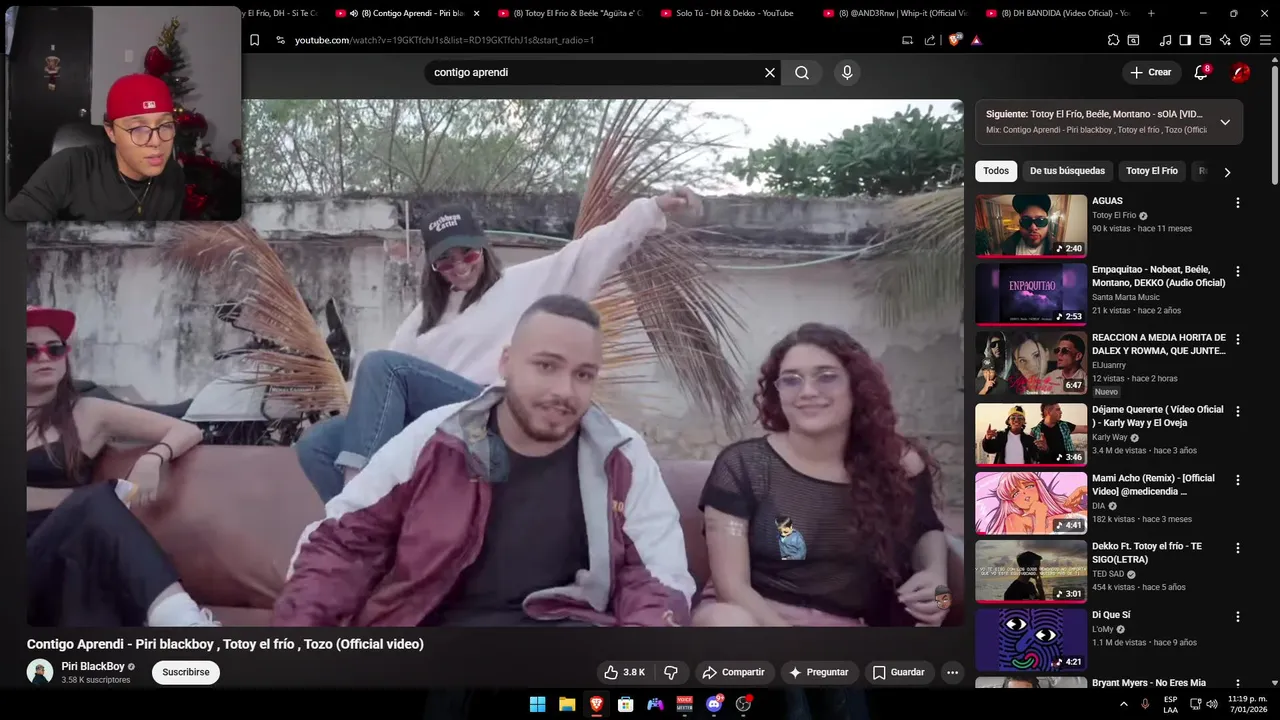Click the Guardar button
The height and width of the screenshot is (720, 1280).
click(x=898, y=672)
